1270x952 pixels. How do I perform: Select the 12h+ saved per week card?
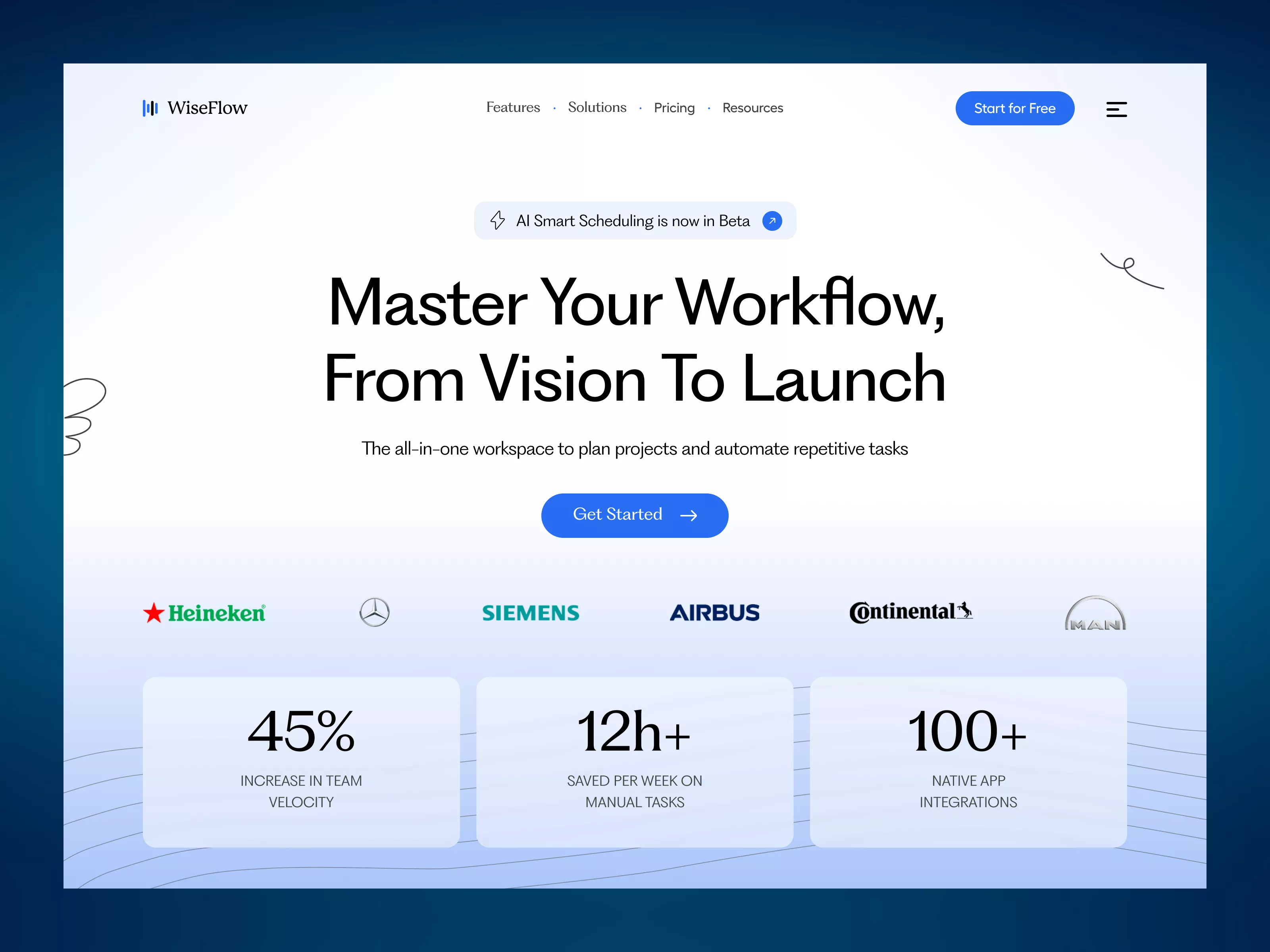click(x=635, y=762)
